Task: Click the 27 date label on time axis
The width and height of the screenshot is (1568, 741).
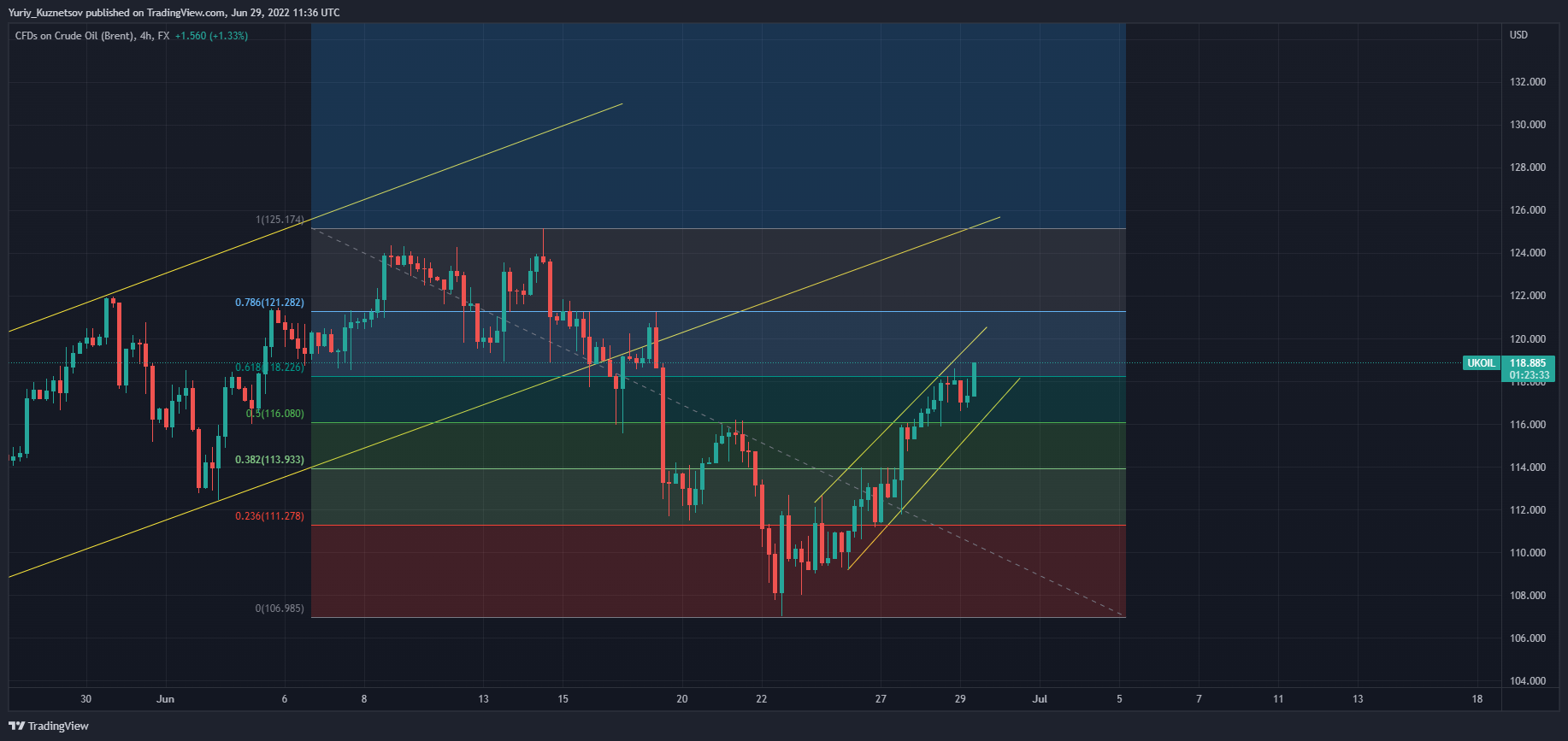Action: pyautogui.click(x=881, y=699)
